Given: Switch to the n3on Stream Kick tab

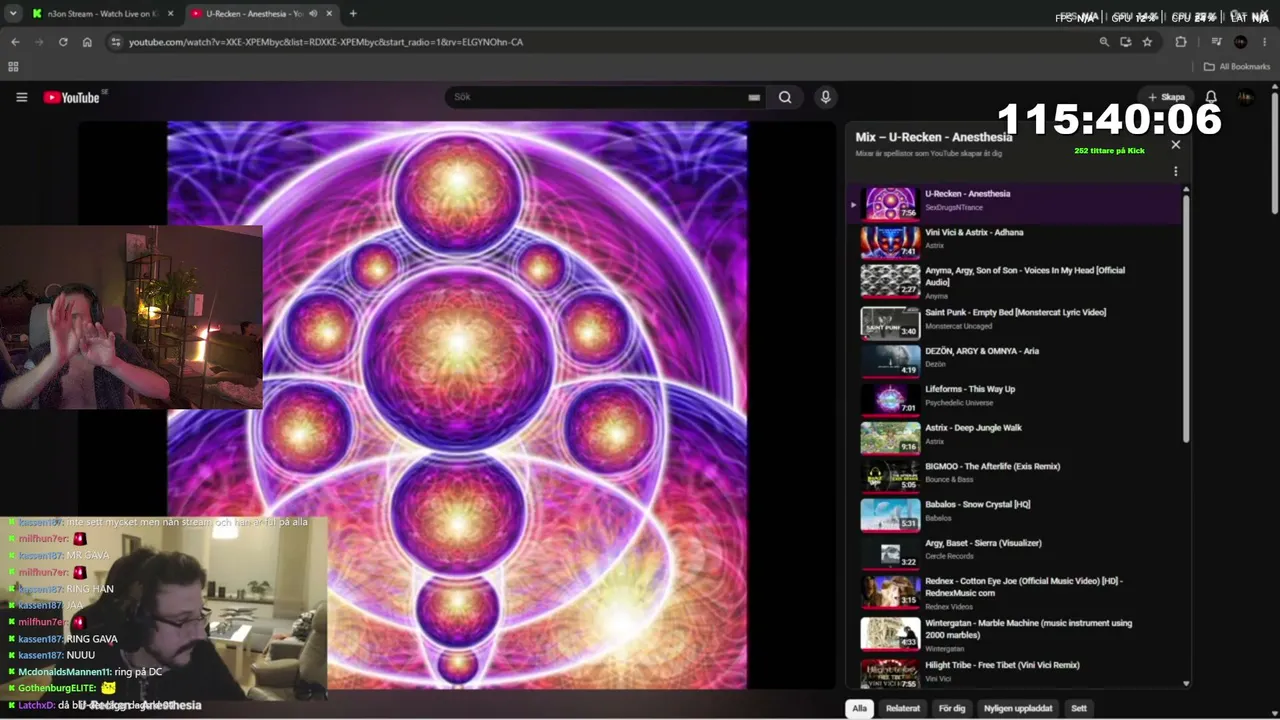Looking at the screenshot, I should pyautogui.click(x=102, y=14).
